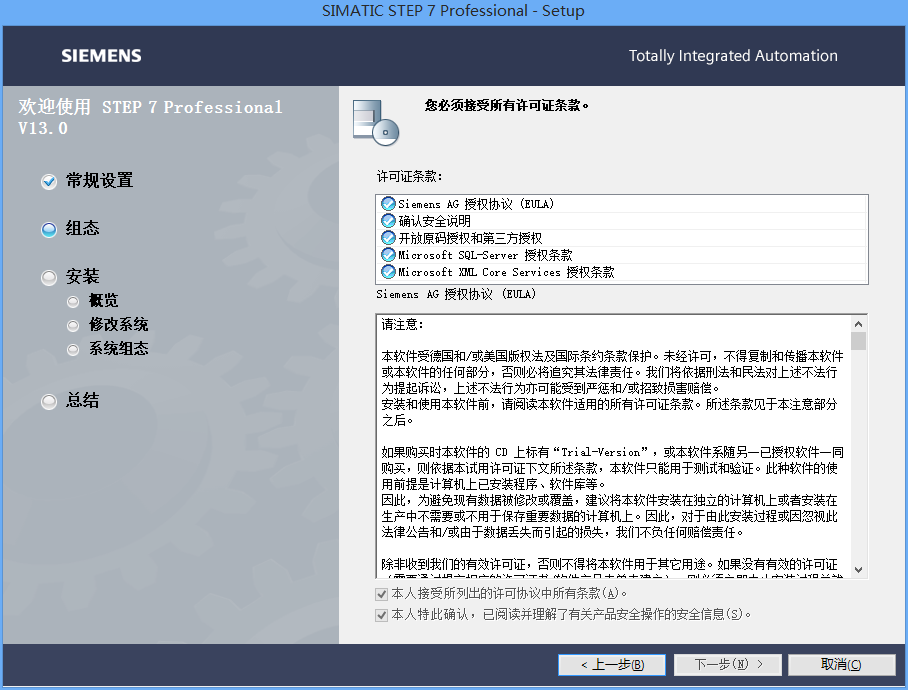
Task: Open the 修改系统 sub-step
Action: point(118,324)
